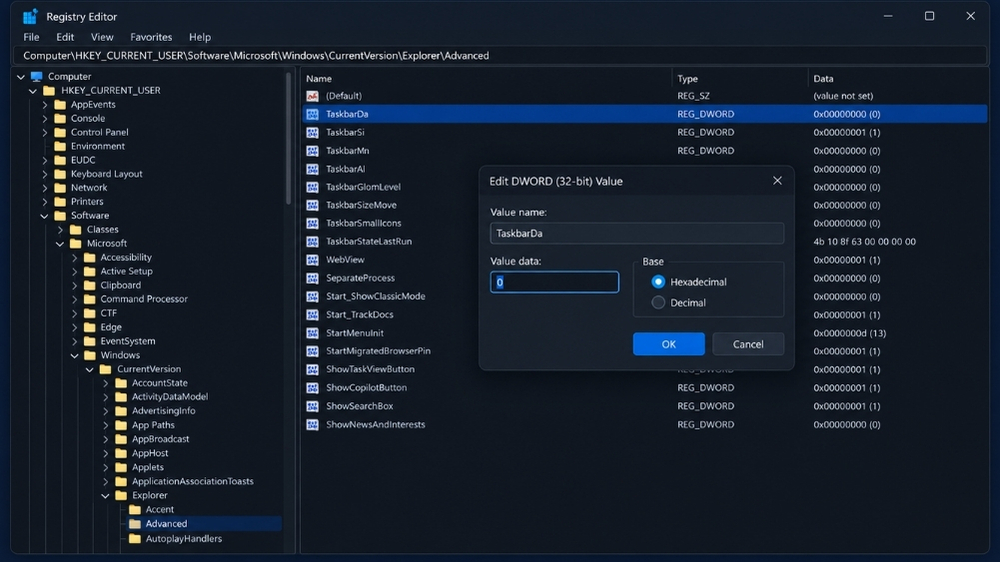Click the Computer icon in the tree
This screenshot has height=562, width=1000.
pyautogui.click(x=36, y=77)
